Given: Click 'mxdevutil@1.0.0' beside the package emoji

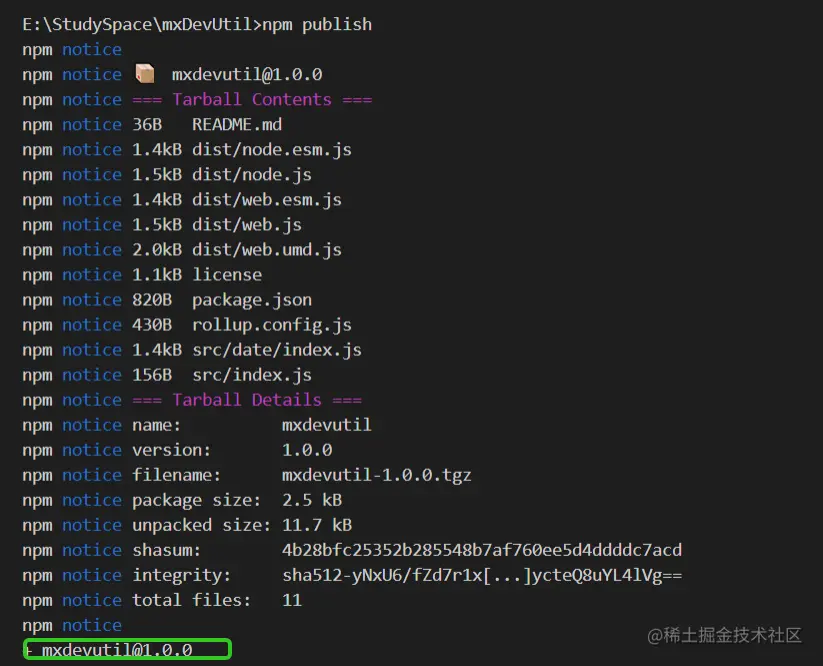Looking at the screenshot, I should [247, 75].
